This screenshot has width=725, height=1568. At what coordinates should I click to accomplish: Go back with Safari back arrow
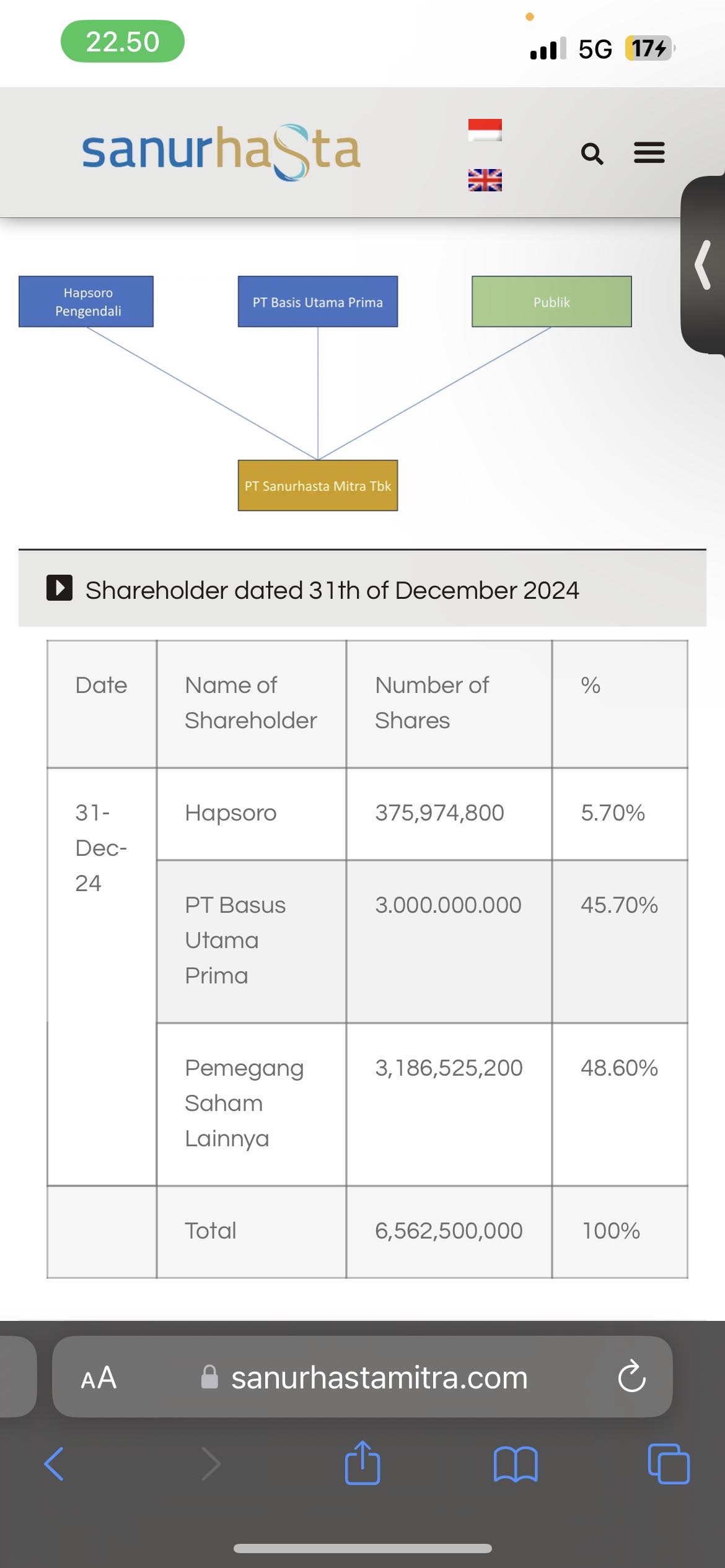coord(55,1464)
